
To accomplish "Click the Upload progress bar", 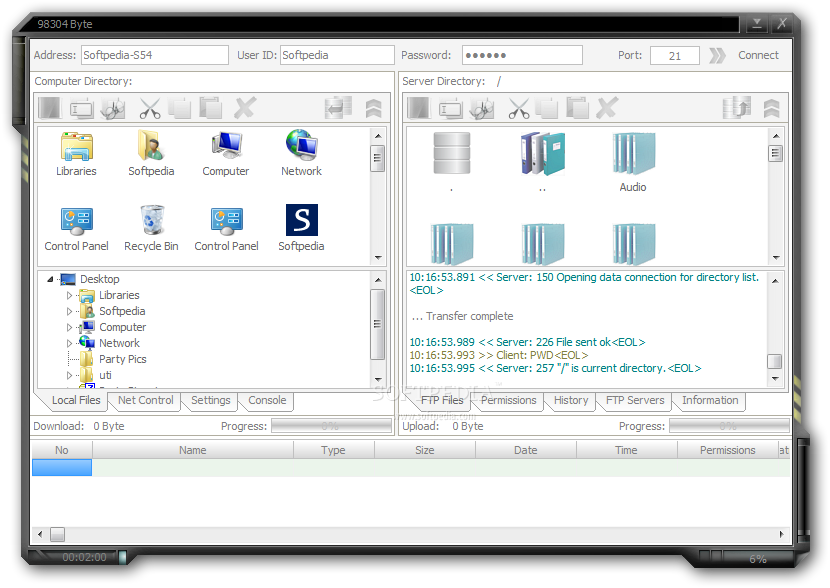I will pos(729,426).
